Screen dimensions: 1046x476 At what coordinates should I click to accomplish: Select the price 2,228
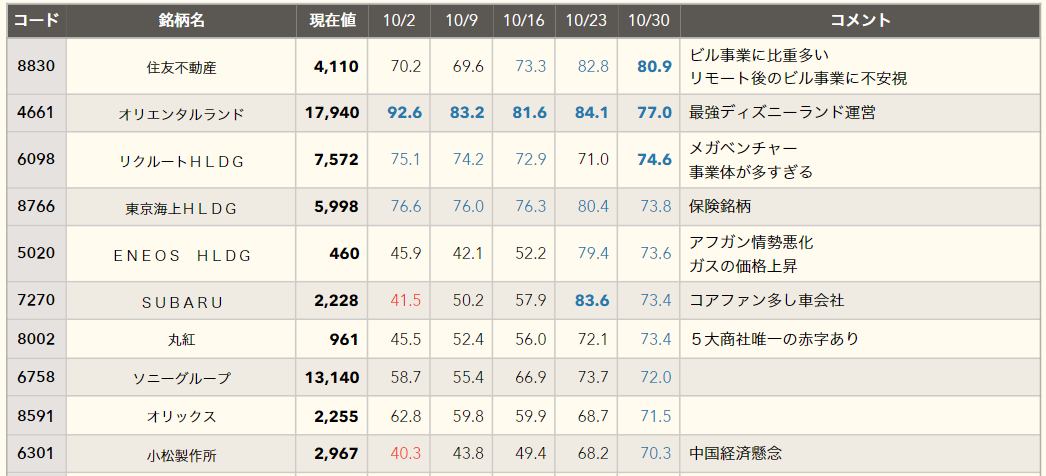[336, 301]
